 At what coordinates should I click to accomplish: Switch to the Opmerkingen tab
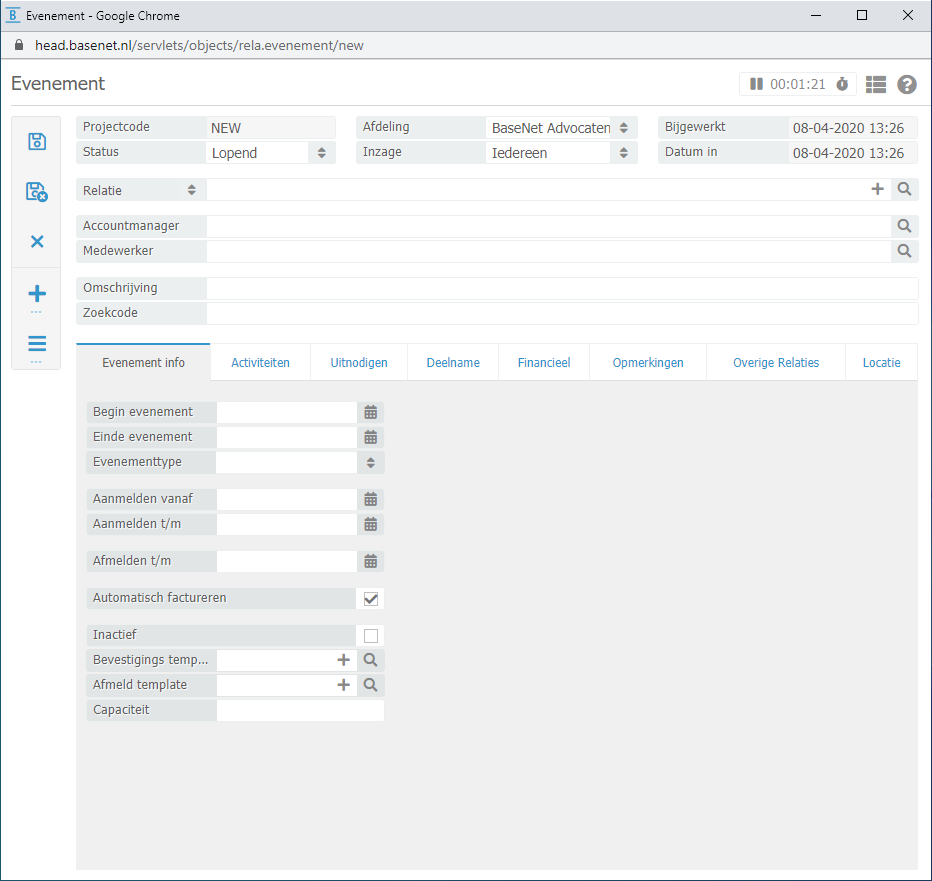pyautogui.click(x=648, y=363)
